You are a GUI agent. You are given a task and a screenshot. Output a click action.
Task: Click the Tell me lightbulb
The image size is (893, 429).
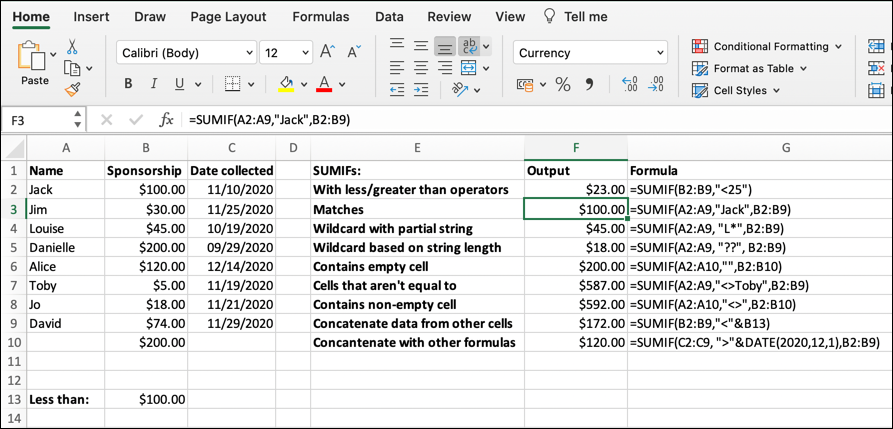coord(549,17)
